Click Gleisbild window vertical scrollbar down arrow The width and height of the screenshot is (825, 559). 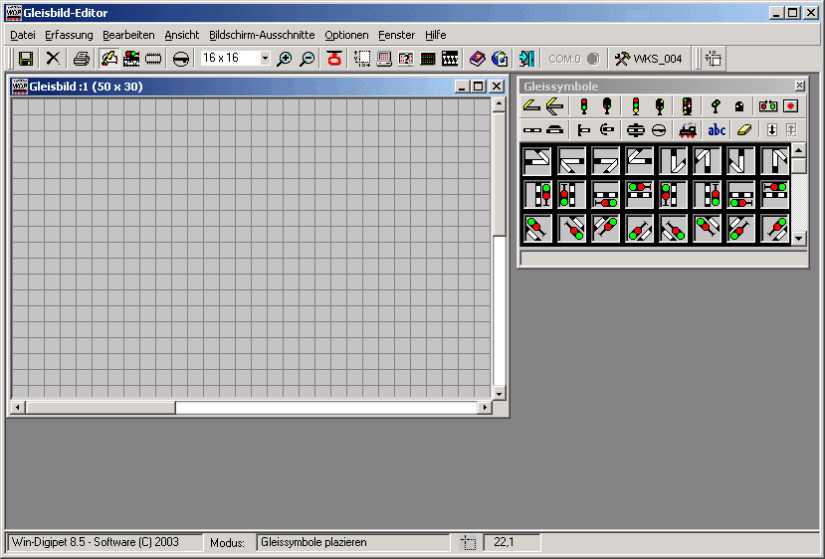point(499,394)
